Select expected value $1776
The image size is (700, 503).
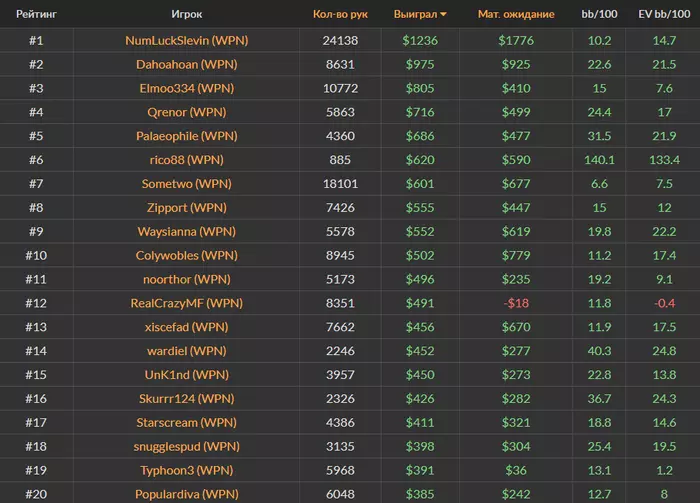click(x=516, y=41)
